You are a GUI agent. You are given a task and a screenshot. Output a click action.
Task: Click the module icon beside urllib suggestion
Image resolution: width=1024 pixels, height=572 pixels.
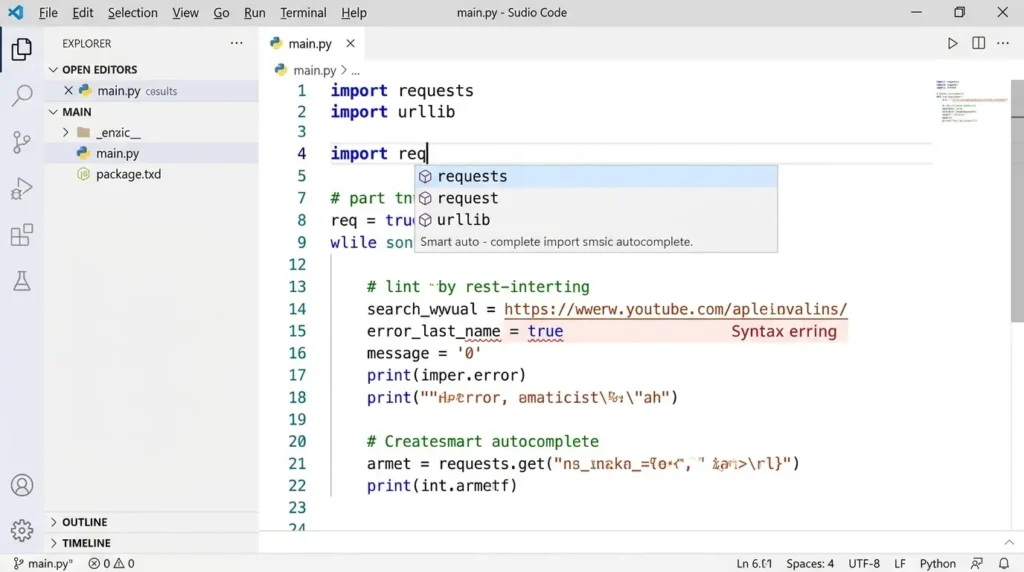click(425, 220)
